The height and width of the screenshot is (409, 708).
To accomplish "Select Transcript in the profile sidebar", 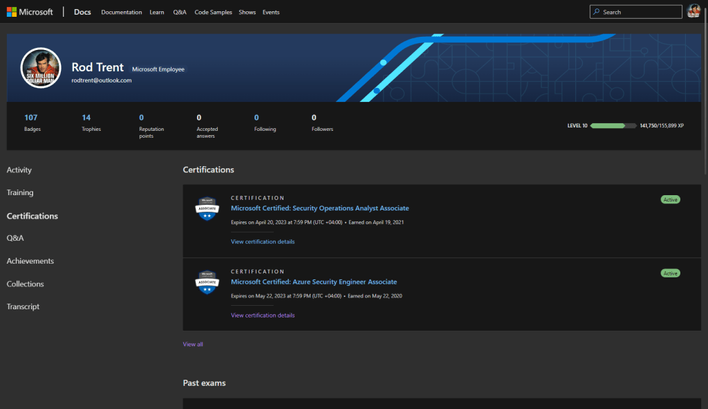I will pyautogui.click(x=23, y=307).
